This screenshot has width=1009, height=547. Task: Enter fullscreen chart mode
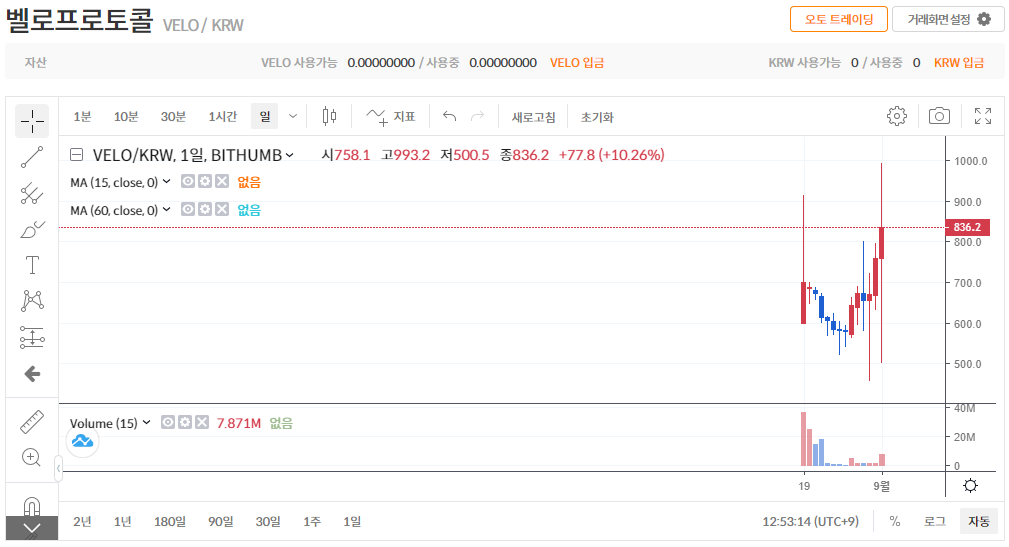point(983,116)
